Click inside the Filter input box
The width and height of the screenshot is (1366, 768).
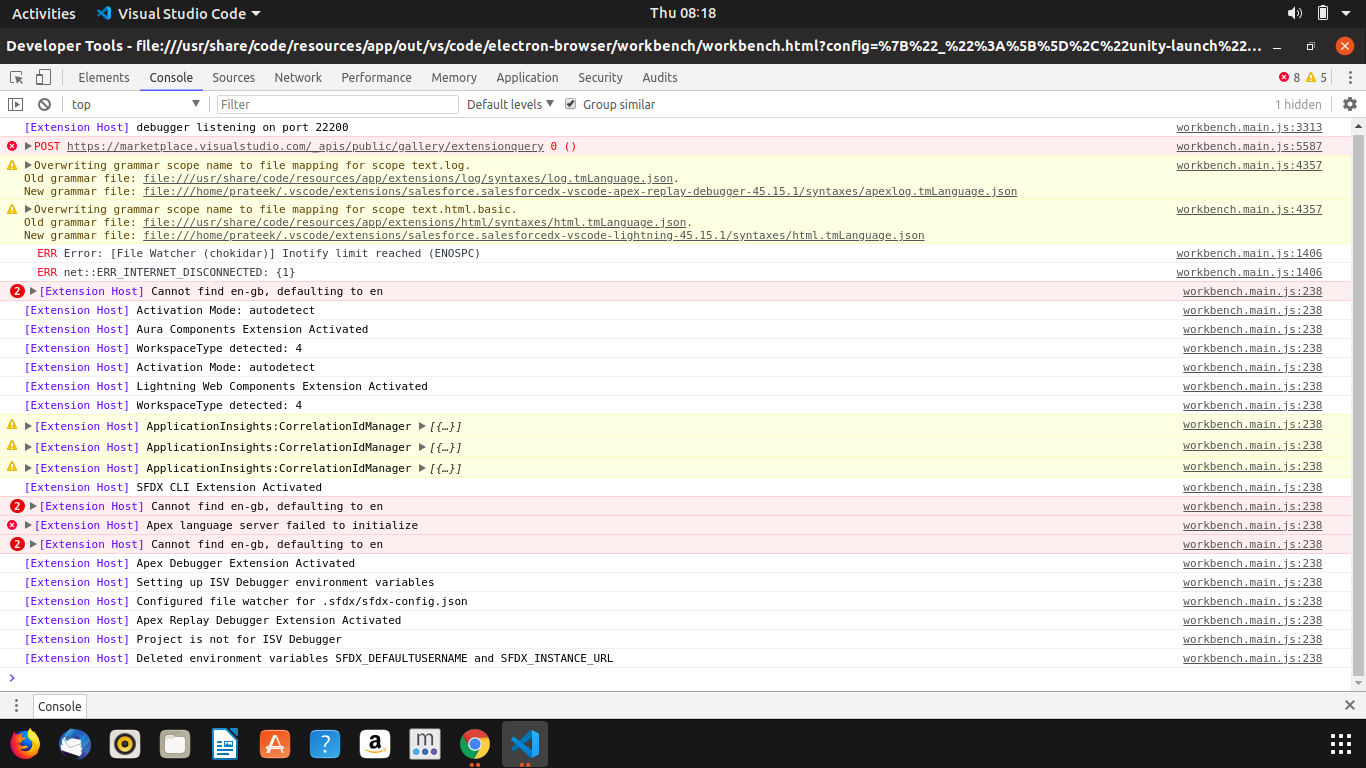pyautogui.click(x=337, y=104)
